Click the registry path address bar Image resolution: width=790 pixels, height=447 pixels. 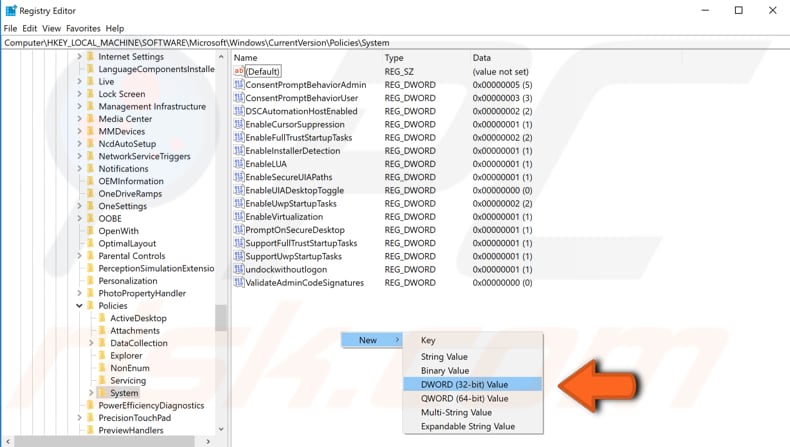pyautogui.click(x=395, y=43)
